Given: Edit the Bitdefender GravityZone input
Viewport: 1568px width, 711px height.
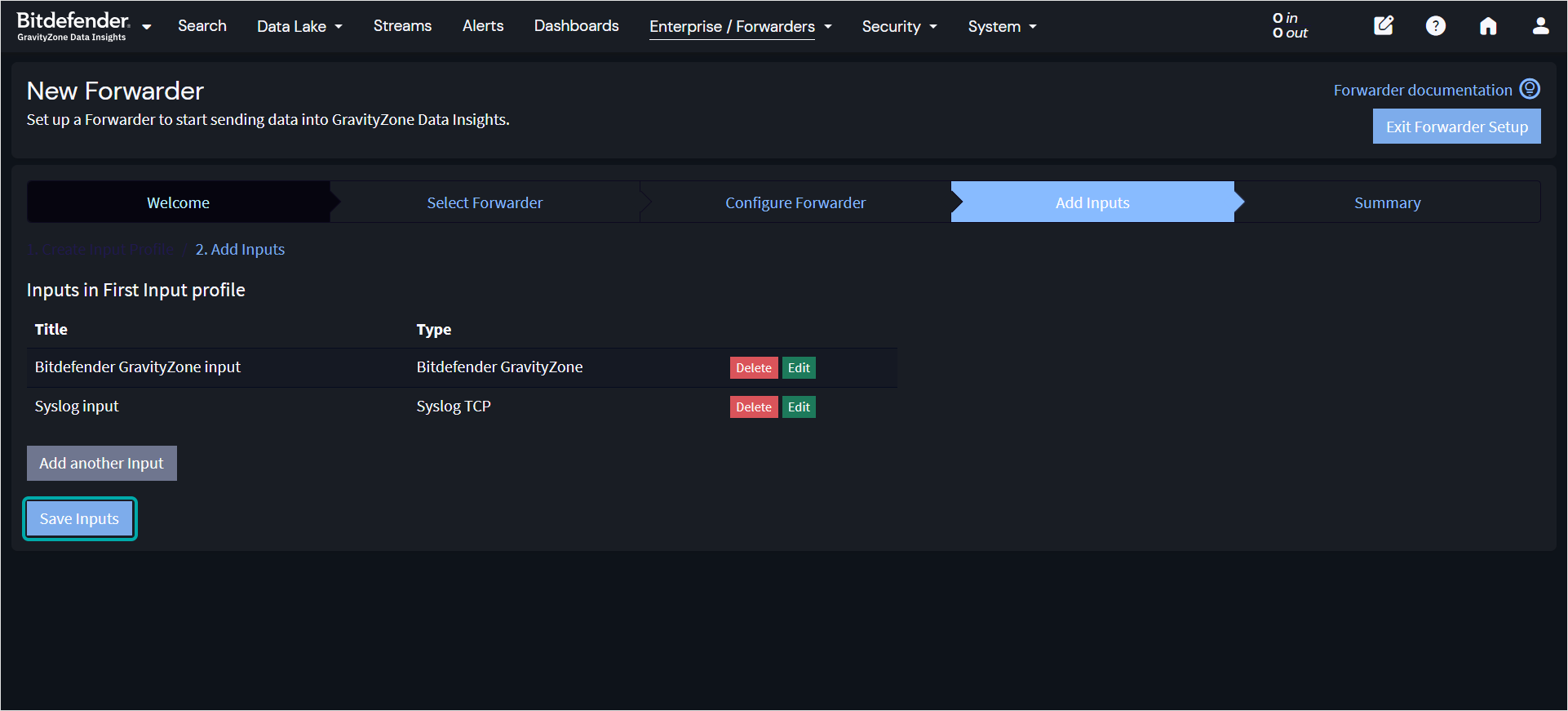Looking at the screenshot, I should [799, 368].
